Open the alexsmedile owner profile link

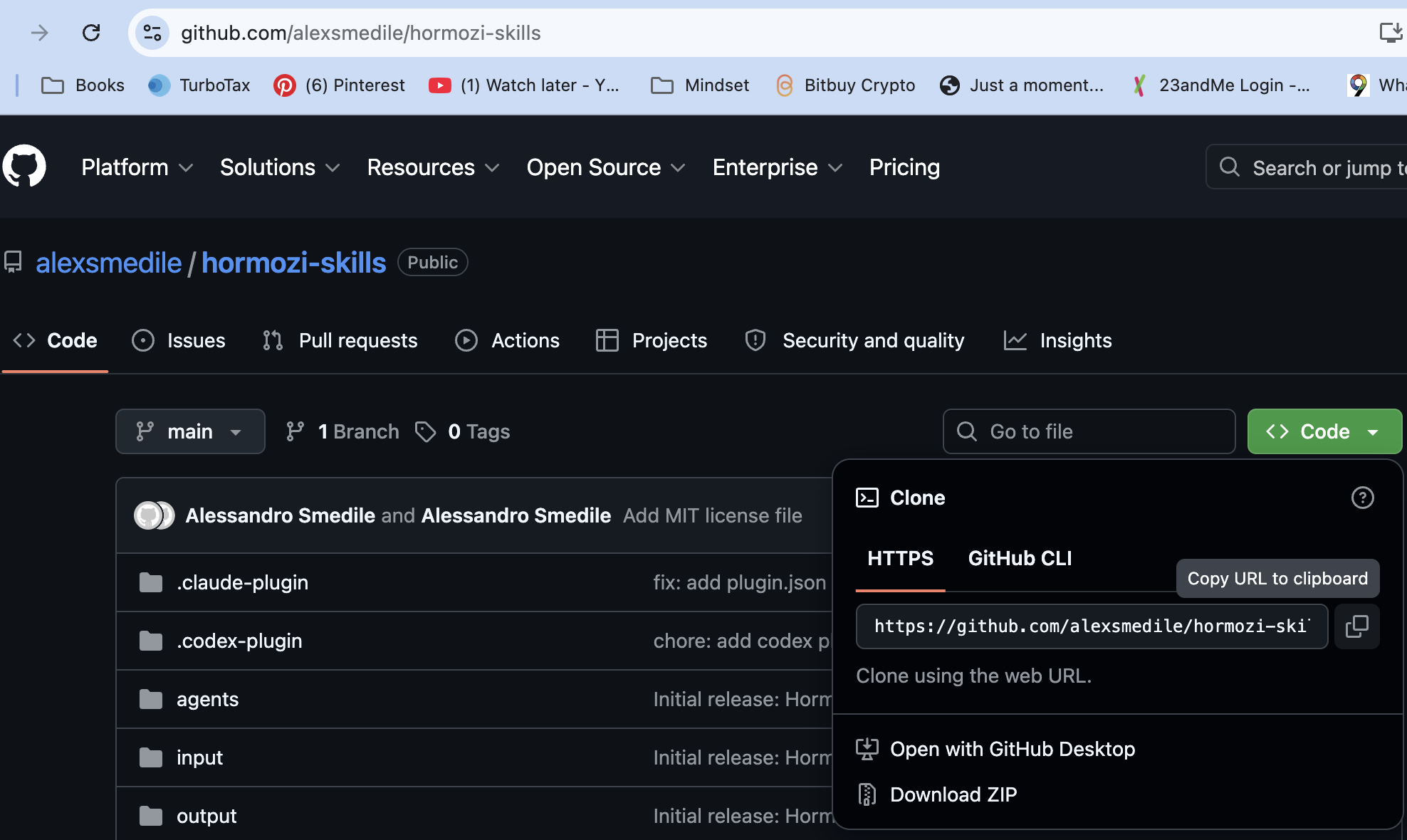[x=109, y=263]
